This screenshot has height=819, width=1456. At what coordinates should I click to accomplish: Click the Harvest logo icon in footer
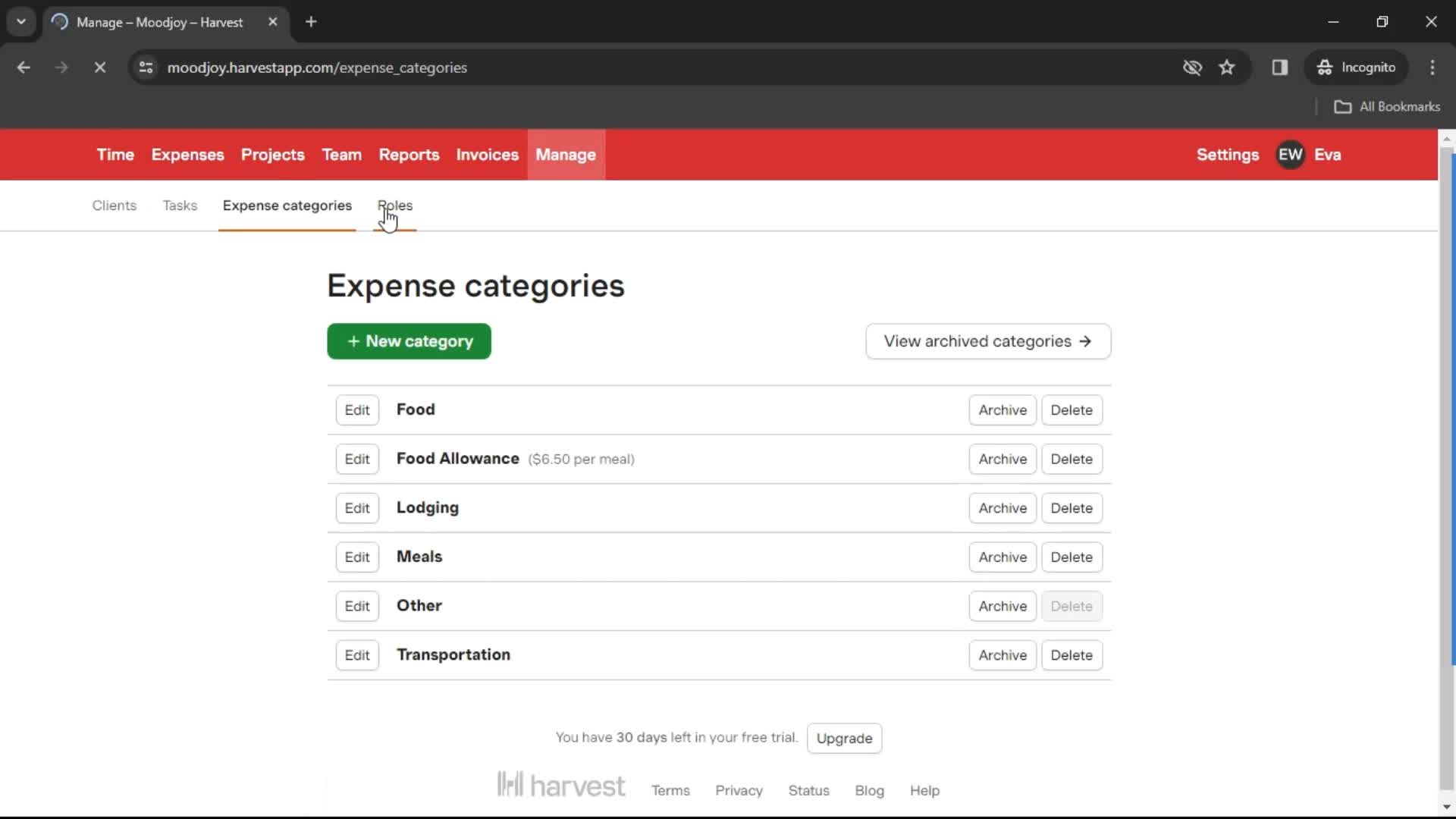pyautogui.click(x=512, y=785)
